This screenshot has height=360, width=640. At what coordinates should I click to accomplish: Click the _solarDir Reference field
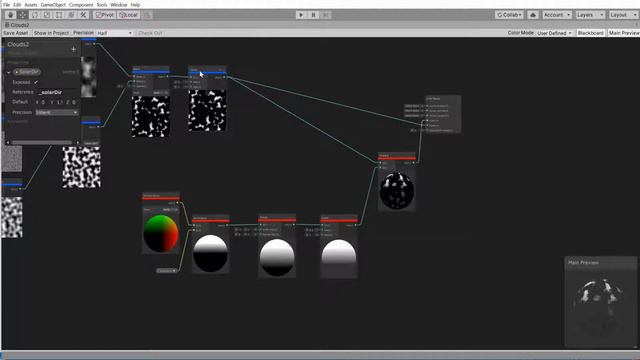(57, 92)
